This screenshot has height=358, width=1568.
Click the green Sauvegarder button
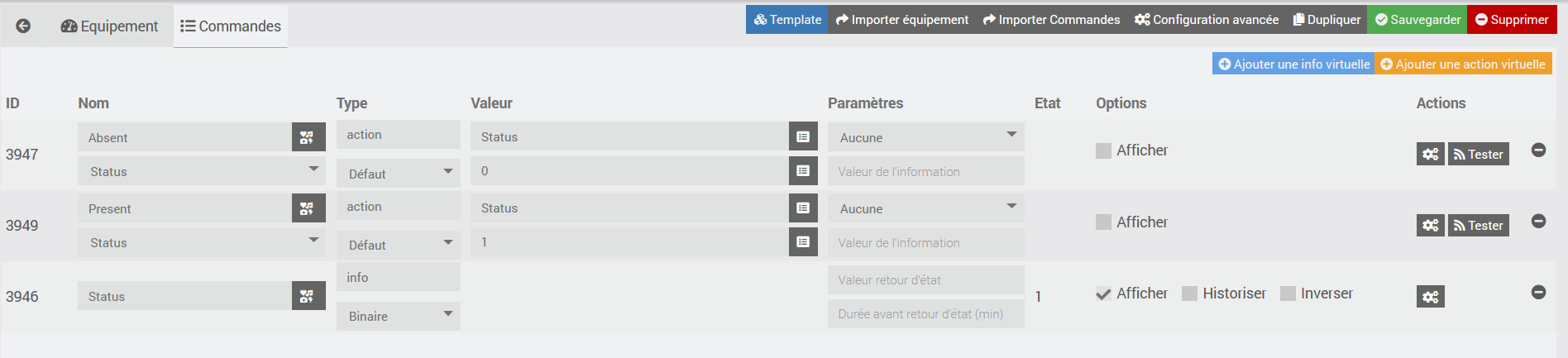tap(1417, 20)
